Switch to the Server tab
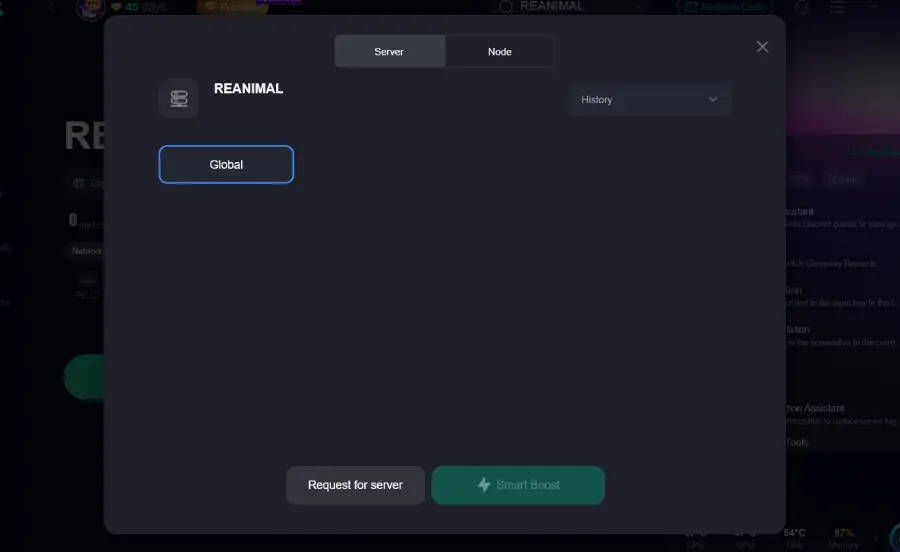Viewport: 900px width, 552px height. pos(389,51)
